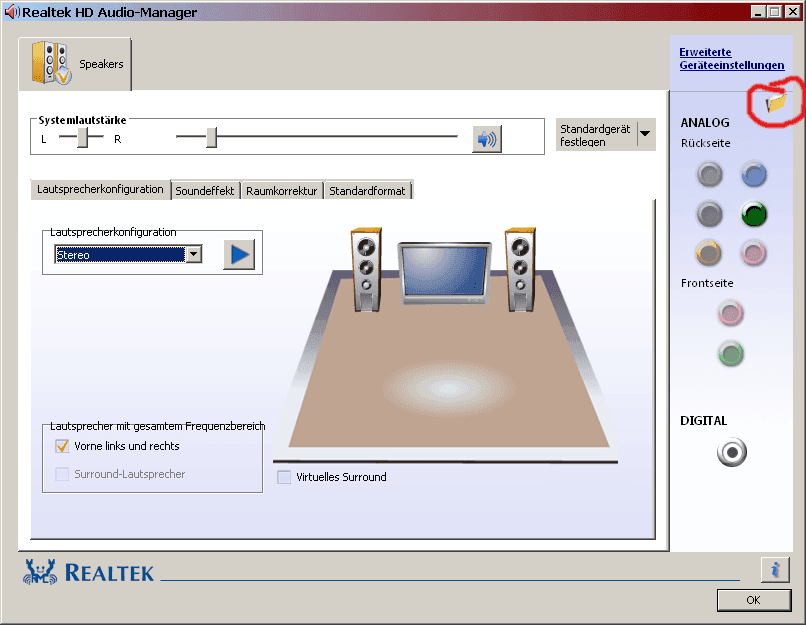Image resolution: width=806 pixels, height=625 pixels.
Task: Open connector settings folder icon
Action: click(776, 102)
